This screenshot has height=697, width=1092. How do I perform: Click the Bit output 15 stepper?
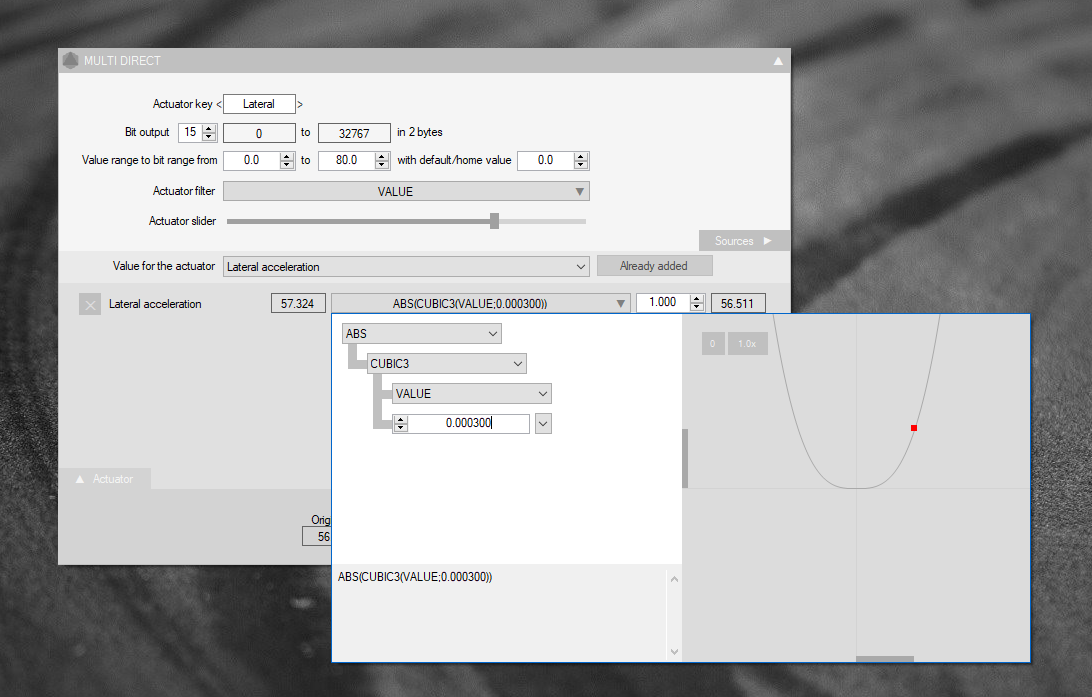209,132
